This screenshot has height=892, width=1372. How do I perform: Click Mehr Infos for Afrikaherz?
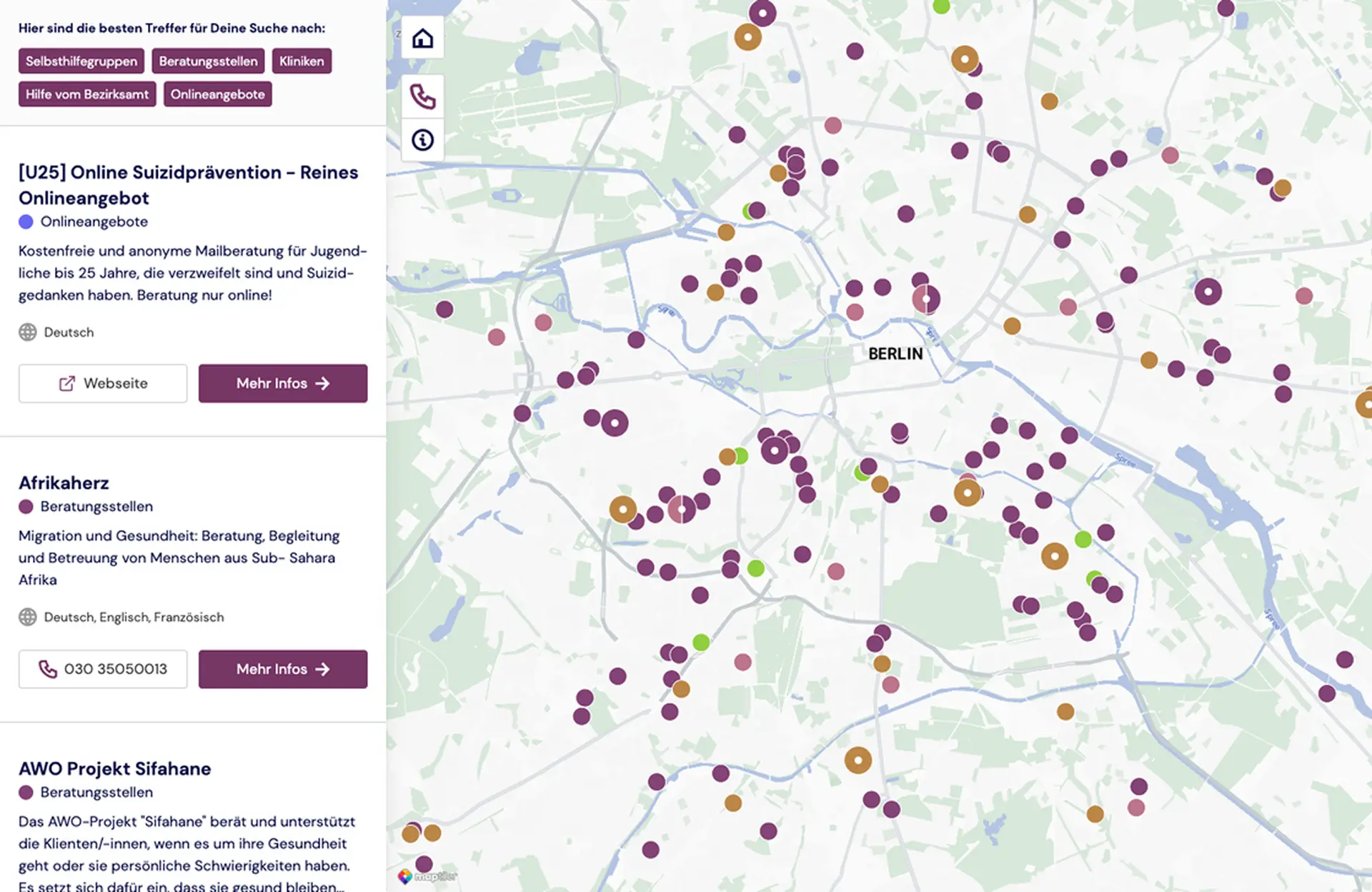click(x=283, y=669)
